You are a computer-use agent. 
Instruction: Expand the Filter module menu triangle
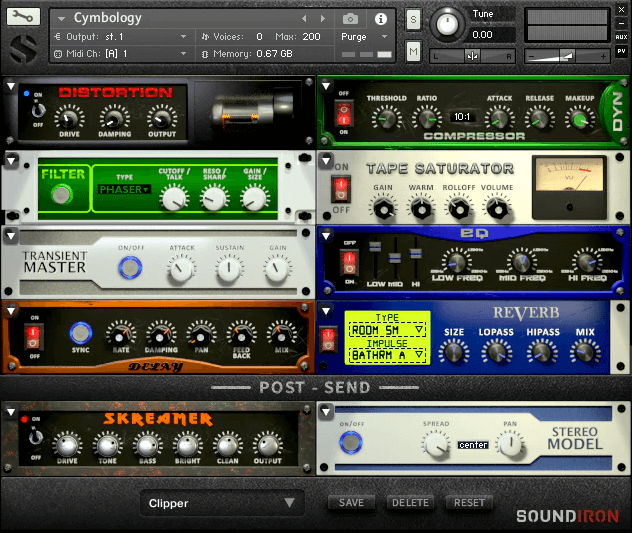[x=11, y=160]
